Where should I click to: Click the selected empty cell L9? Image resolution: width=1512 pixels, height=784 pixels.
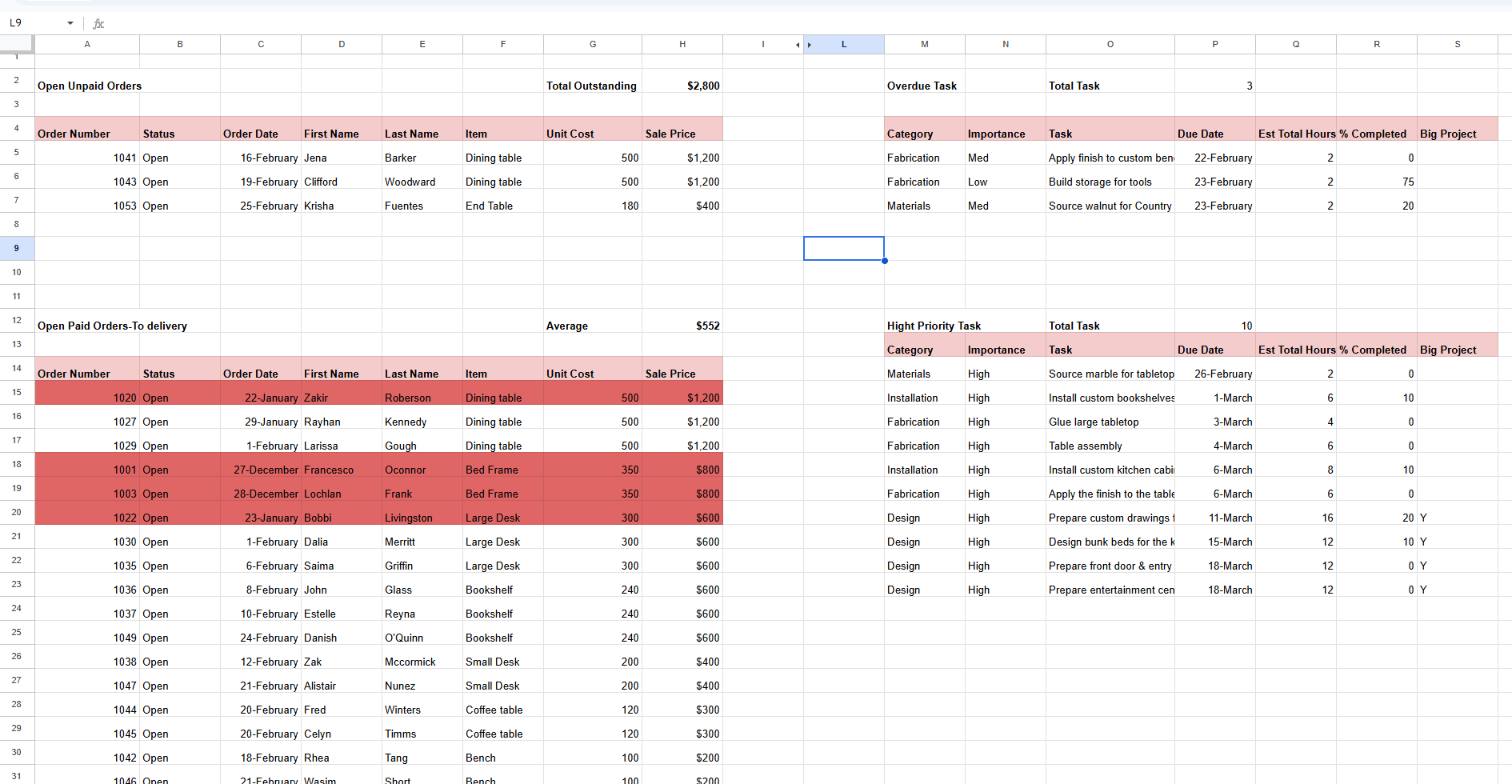844,249
